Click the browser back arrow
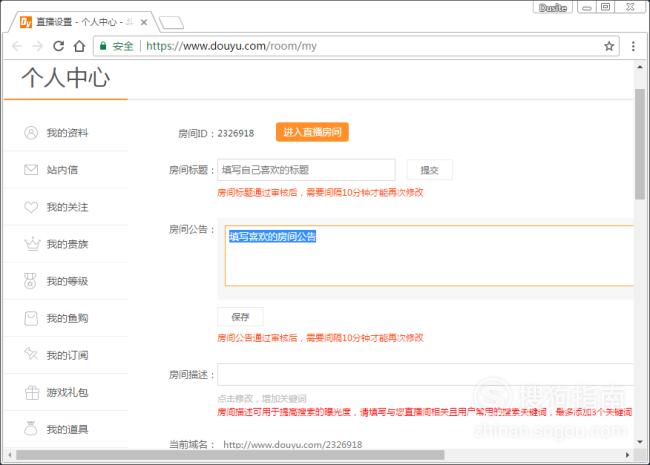The height and width of the screenshot is (465, 650). coord(17,46)
